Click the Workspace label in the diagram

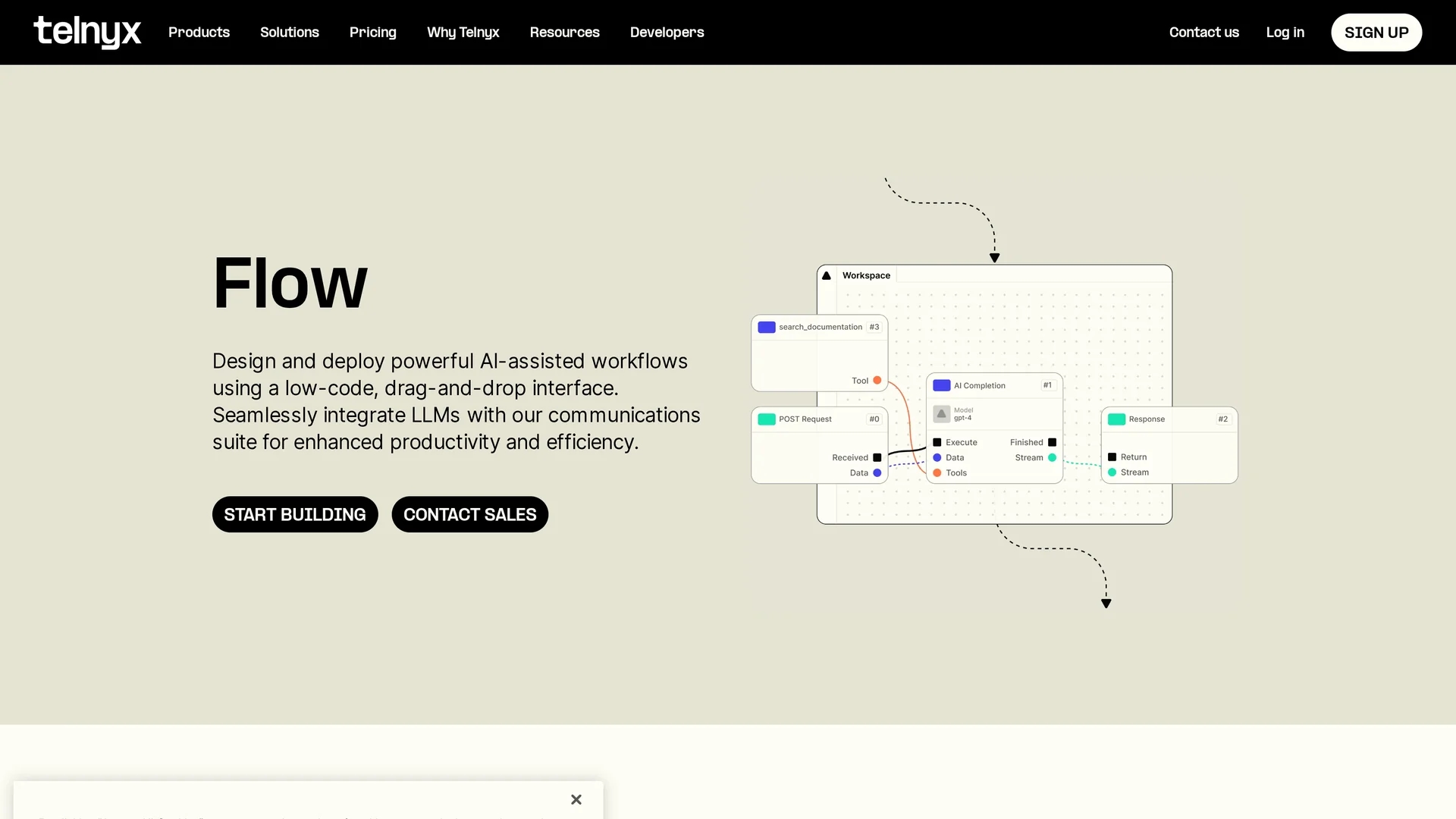(866, 275)
